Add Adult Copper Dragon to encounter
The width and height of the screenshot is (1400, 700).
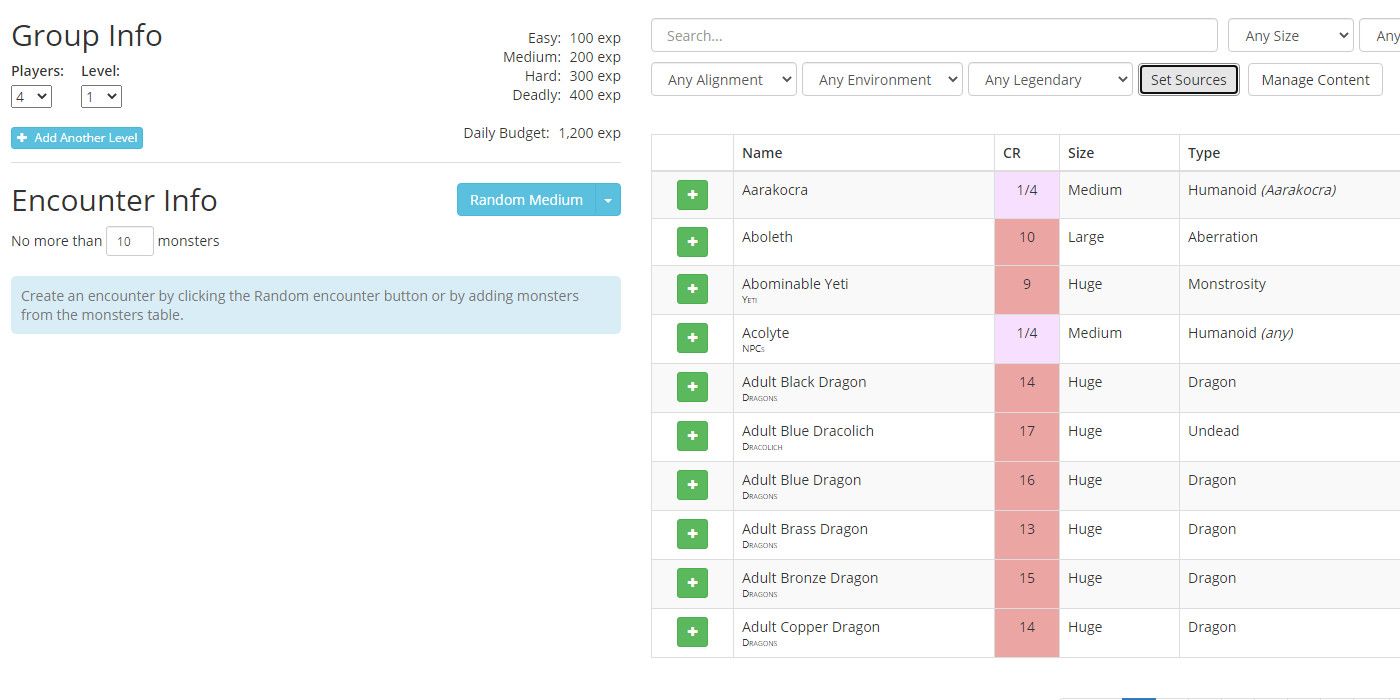pyautogui.click(x=692, y=632)
